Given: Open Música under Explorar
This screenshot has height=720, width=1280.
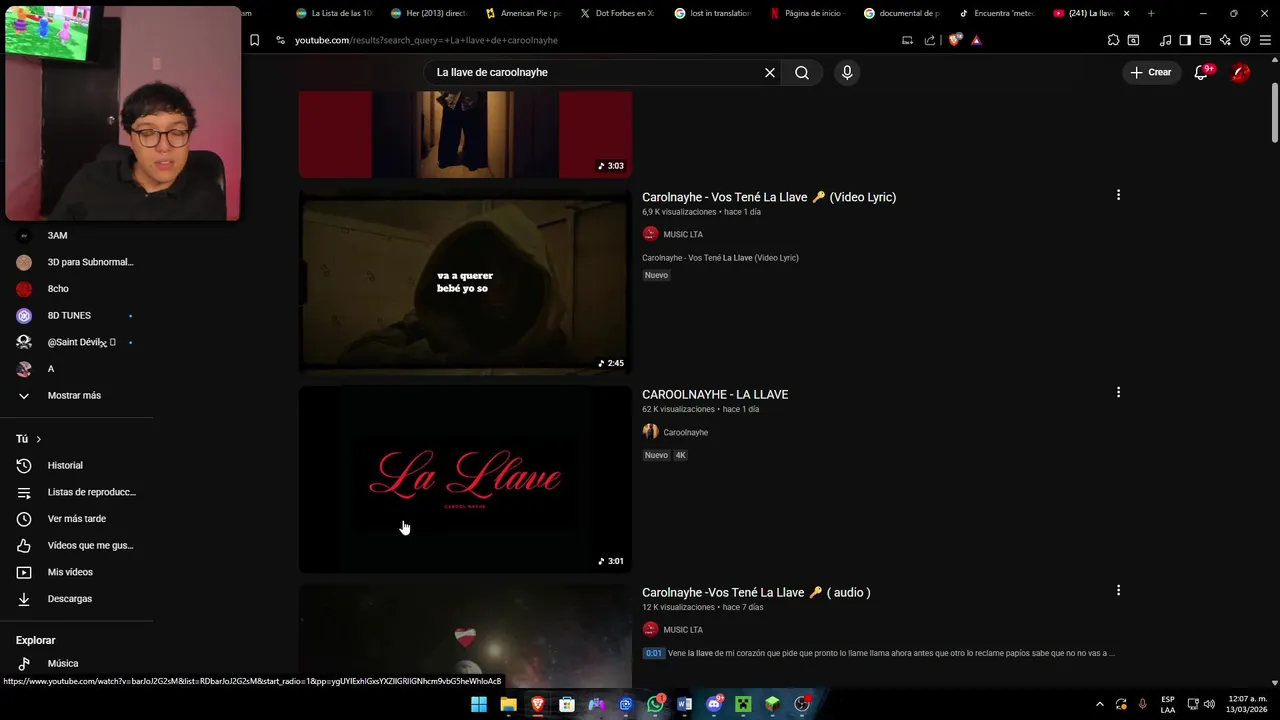Looking at the screenshot, I should click(62, 663).
